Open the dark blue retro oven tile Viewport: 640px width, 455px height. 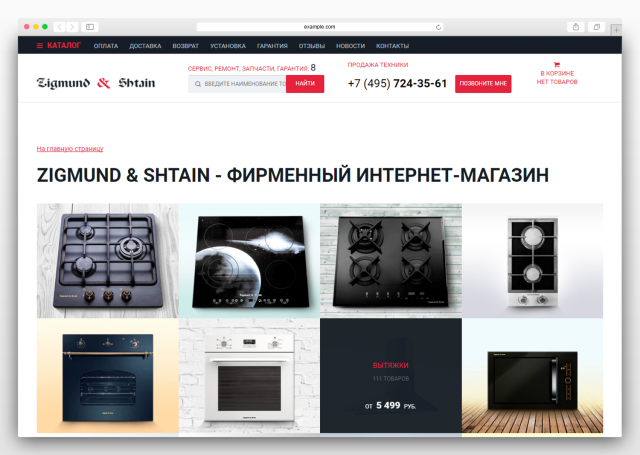[108, 375]
